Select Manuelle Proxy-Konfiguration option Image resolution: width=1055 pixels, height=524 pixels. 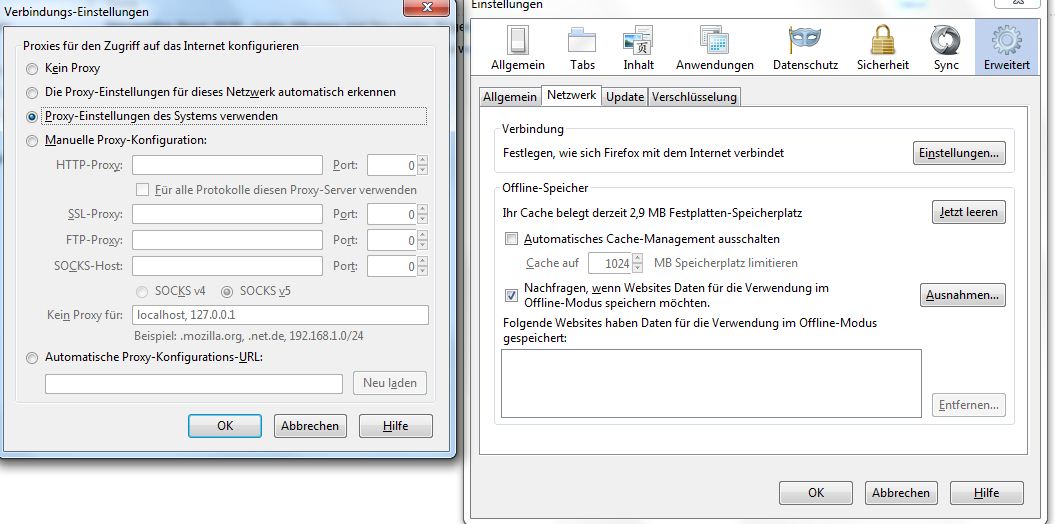point(32,141)
